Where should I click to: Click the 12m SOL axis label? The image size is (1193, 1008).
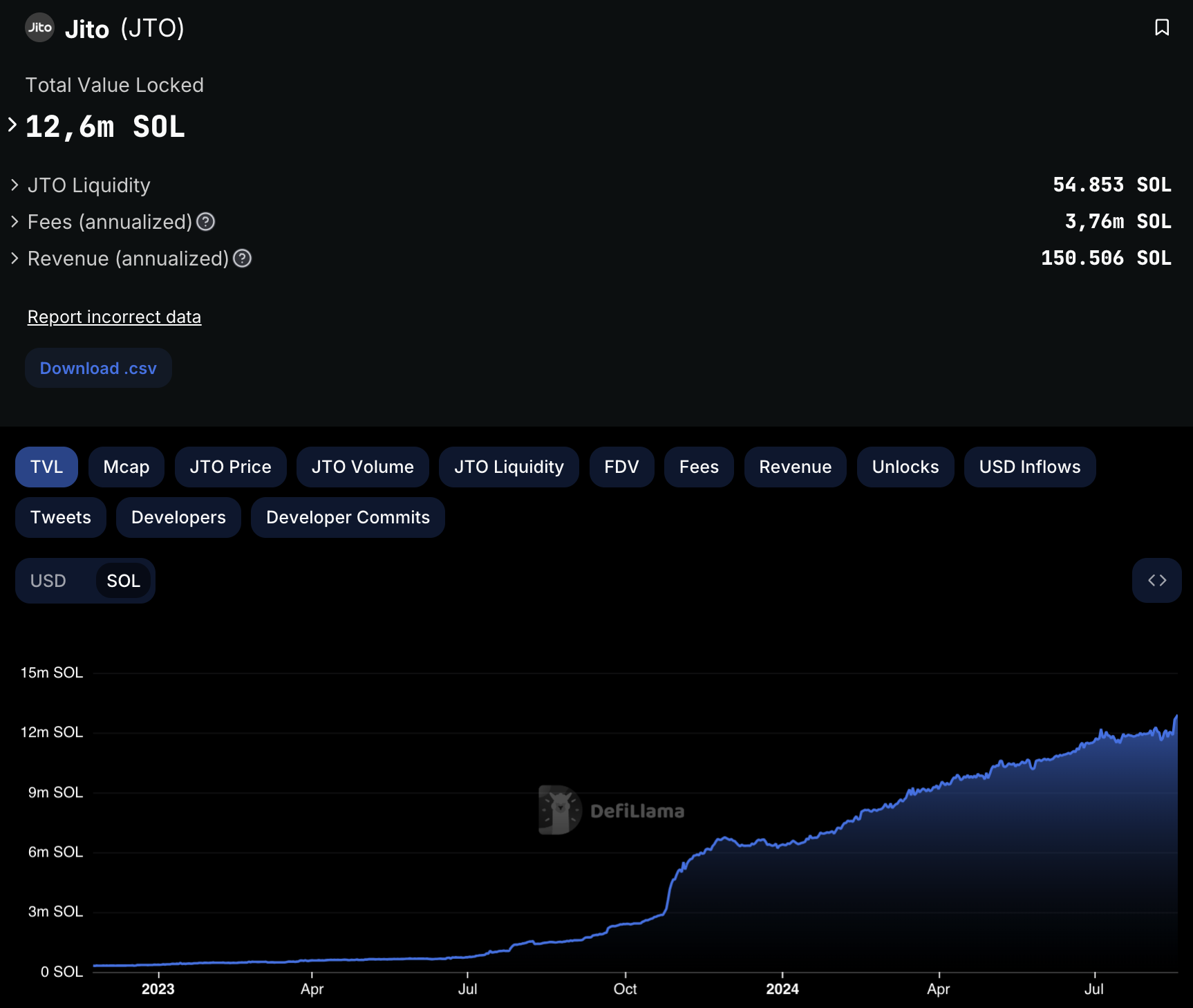pyautogui.click(x=52, y=732)
